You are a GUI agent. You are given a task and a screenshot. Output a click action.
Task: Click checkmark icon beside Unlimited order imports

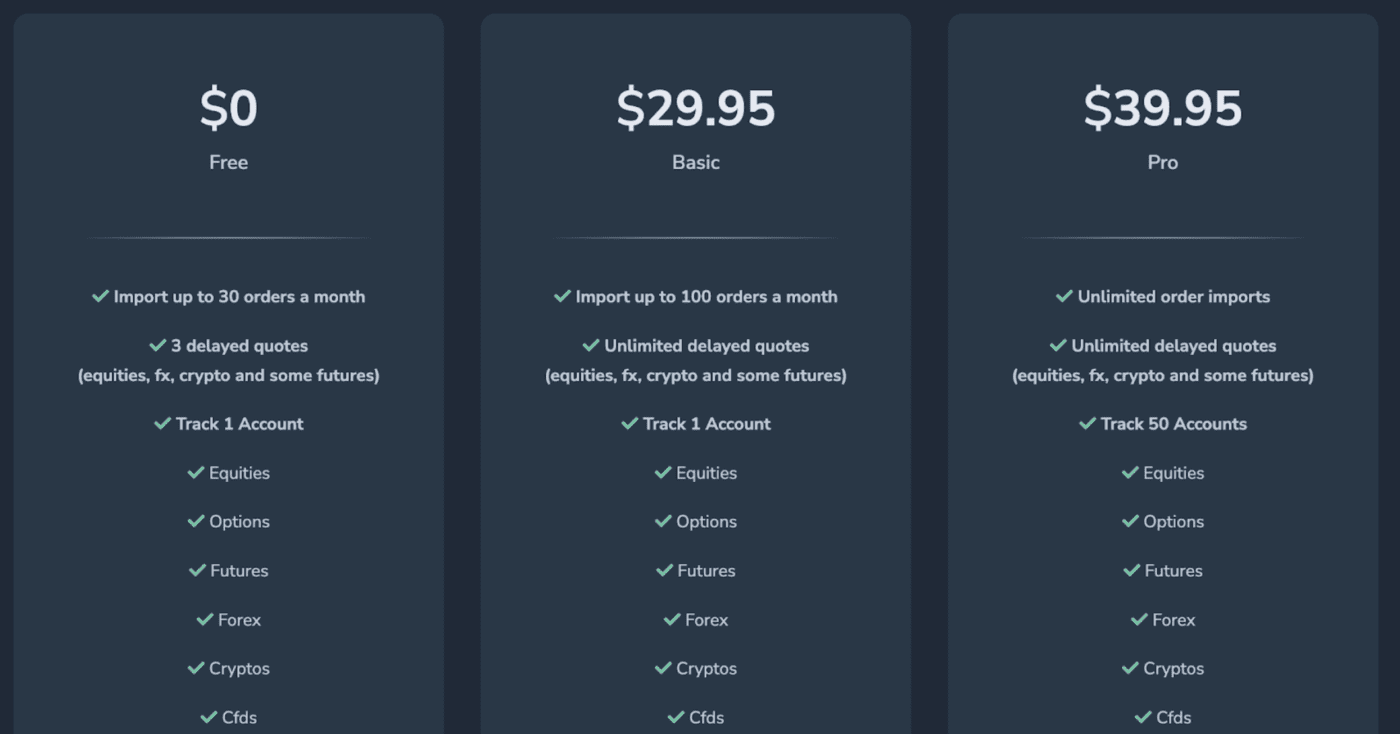1065,297
